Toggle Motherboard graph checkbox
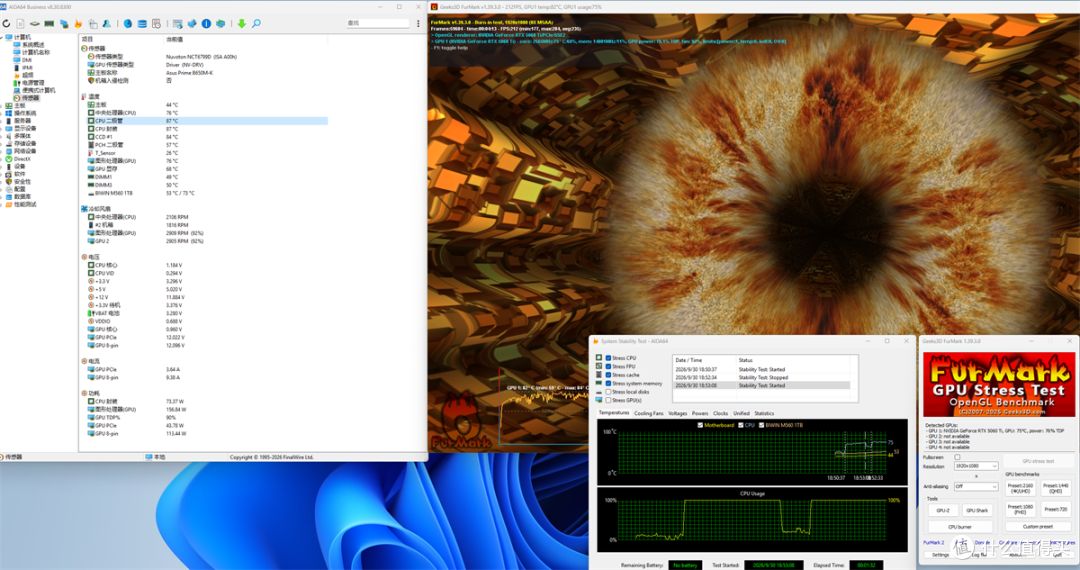 click(700, 425)
